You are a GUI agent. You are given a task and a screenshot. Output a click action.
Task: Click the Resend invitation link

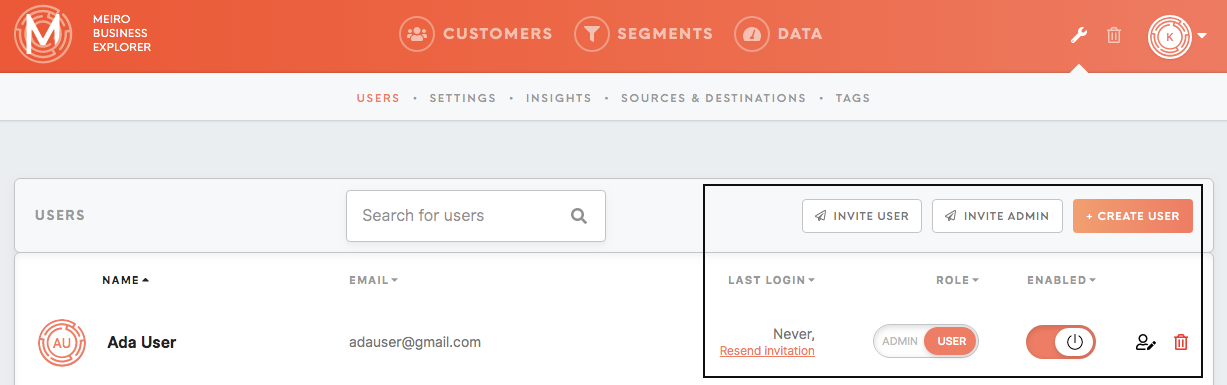[767, 351]
